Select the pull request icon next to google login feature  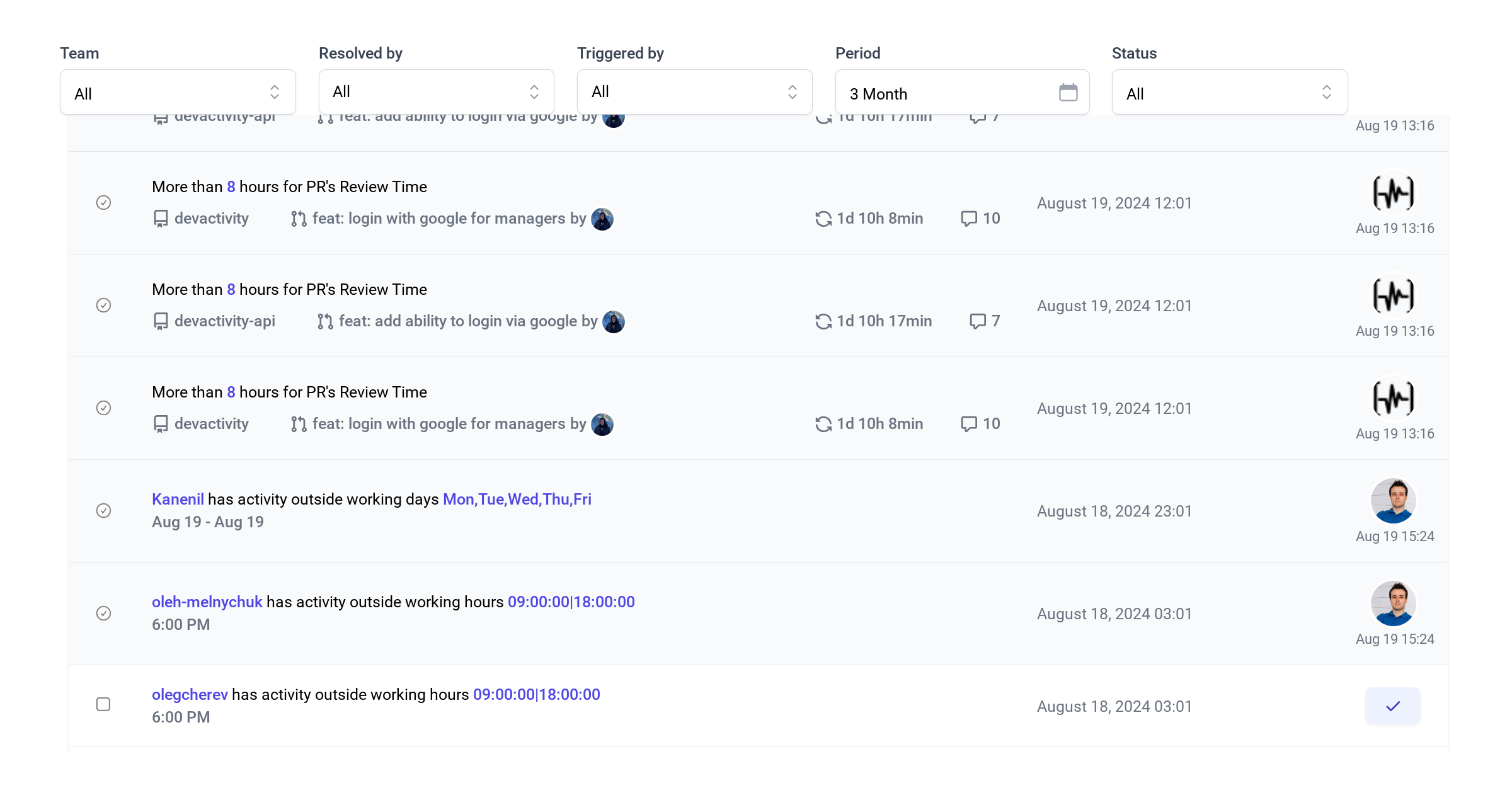click(x=299, y=219)
